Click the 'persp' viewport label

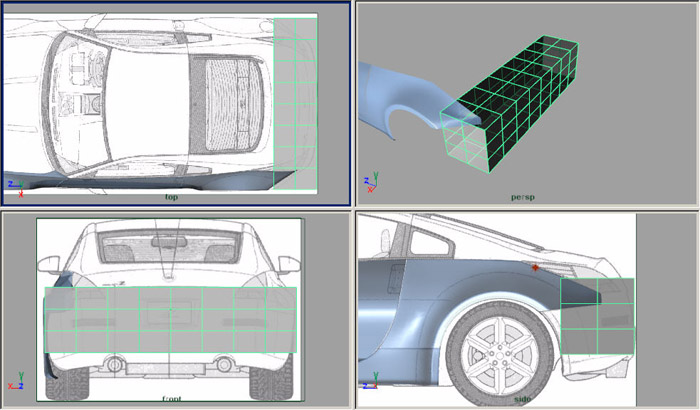click(522, 197)
